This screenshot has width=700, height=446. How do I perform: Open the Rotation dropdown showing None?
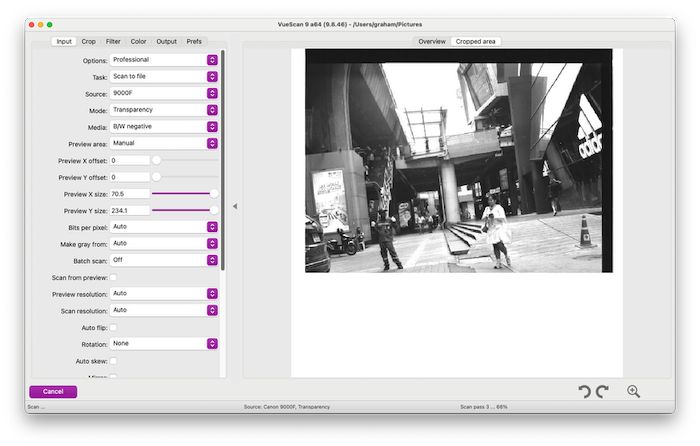click(164, 343)
